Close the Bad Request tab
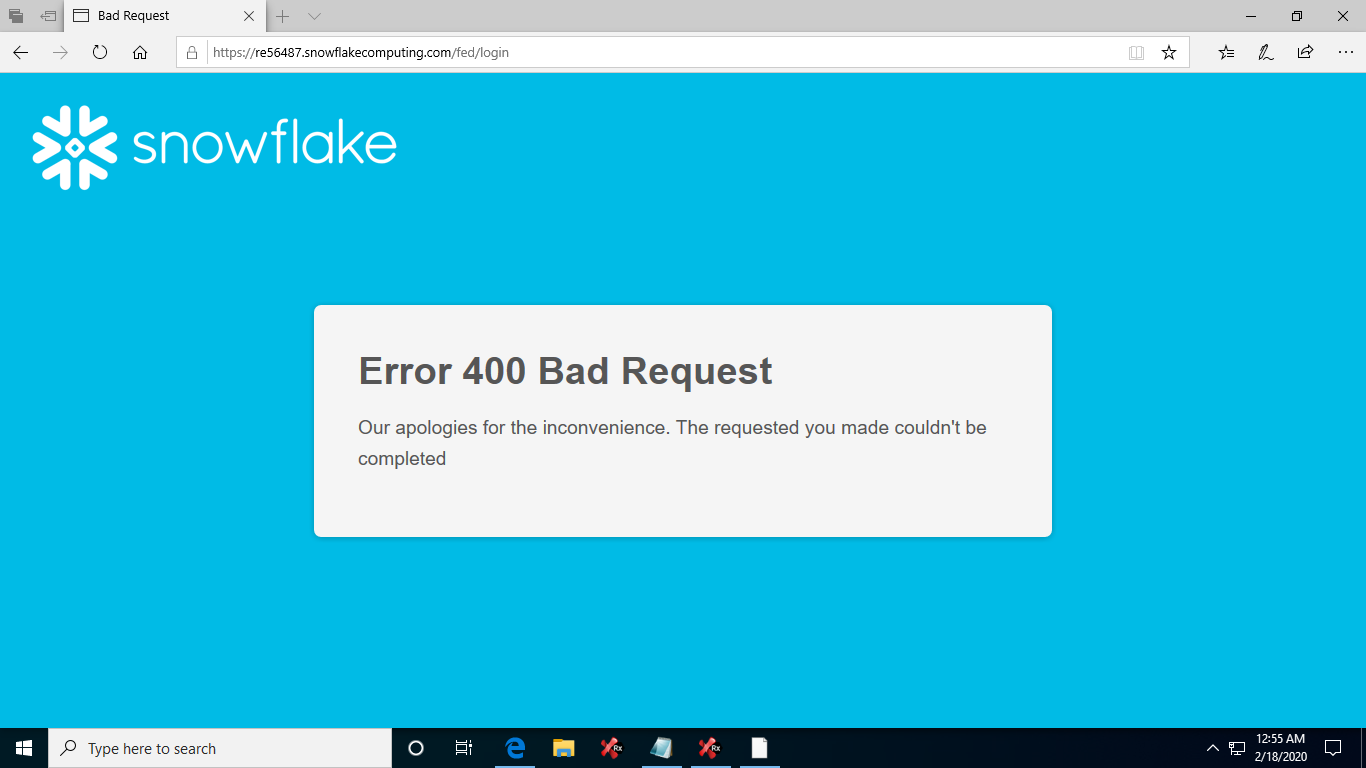The image size is (1366, 768). click(x=249, y=16)
